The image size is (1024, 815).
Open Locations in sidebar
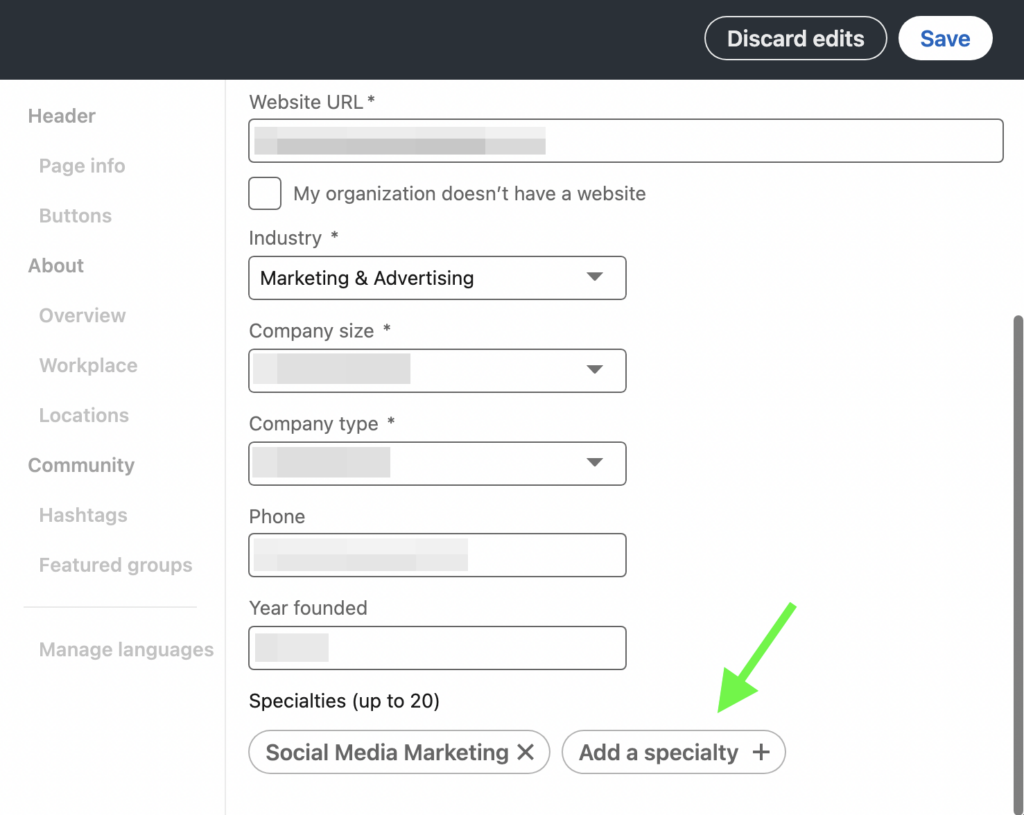point(84,415)
